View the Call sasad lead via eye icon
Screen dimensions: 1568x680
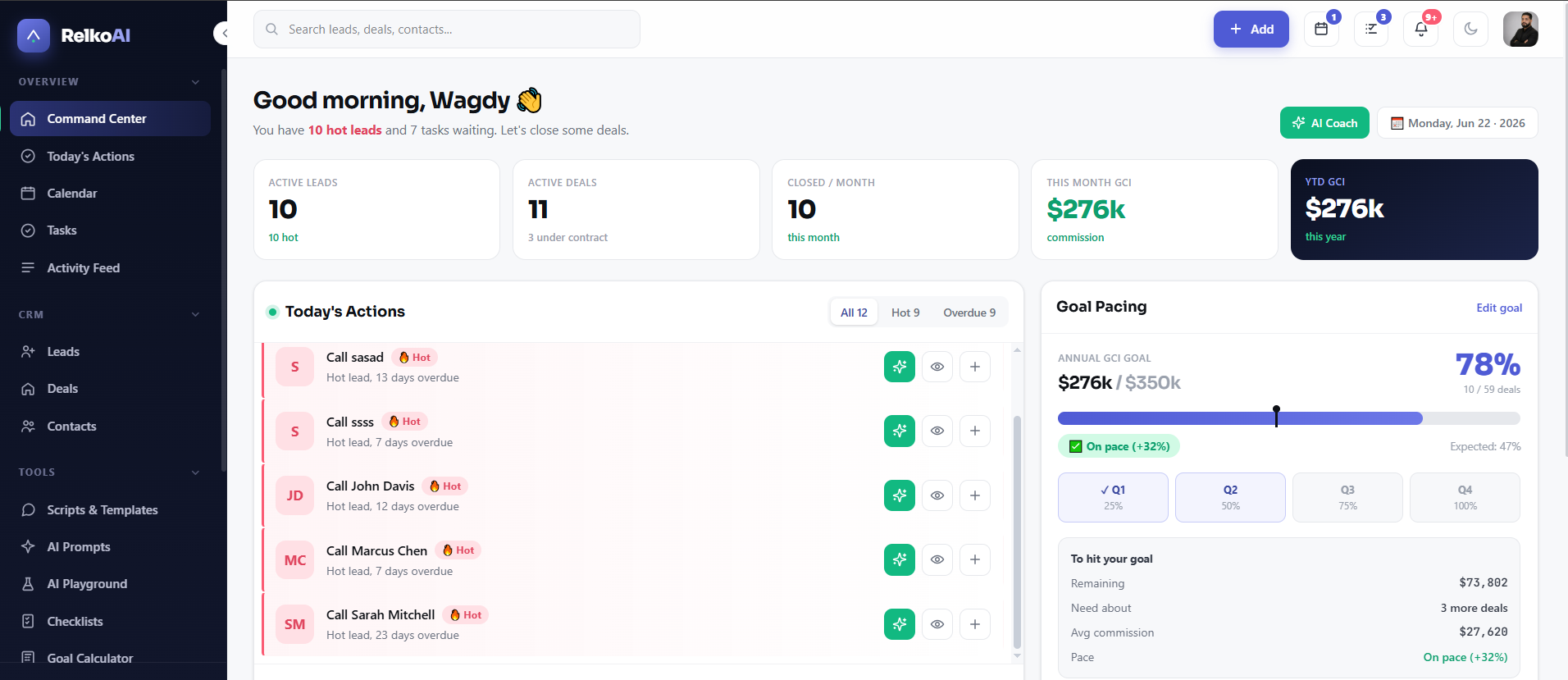pos(937,367)
